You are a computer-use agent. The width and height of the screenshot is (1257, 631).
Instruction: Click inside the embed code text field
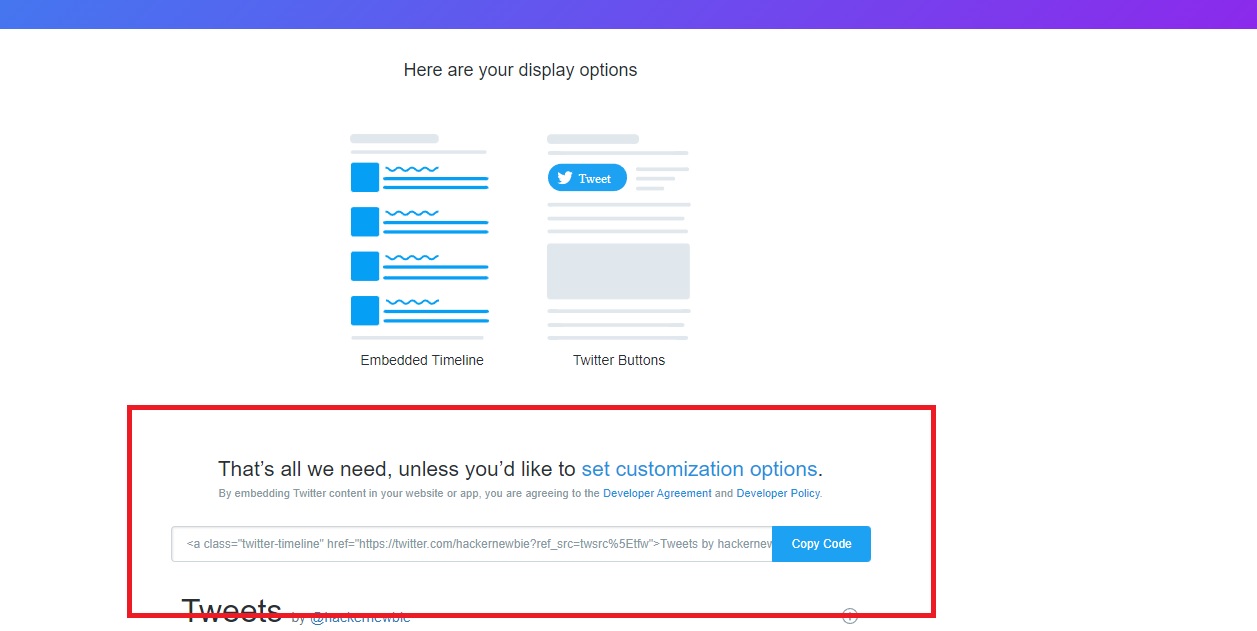tap(471, 544)
